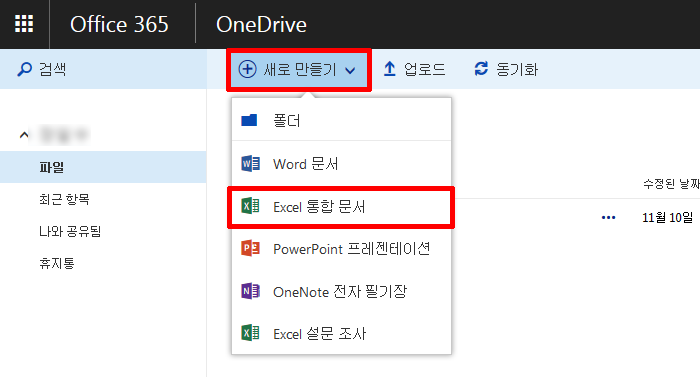Choose PowerPoint 프레젠테이션 menu item
The width and height of the screenshot is (700, 377).
342,249
